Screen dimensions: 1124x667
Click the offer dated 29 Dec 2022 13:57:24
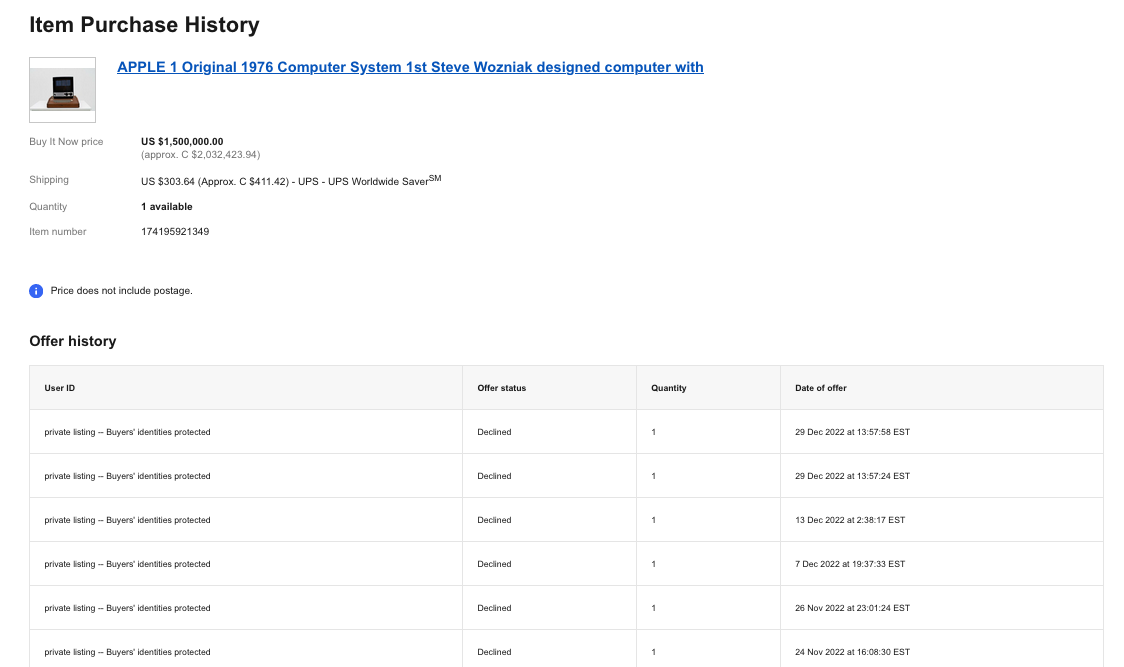(852, 476)
